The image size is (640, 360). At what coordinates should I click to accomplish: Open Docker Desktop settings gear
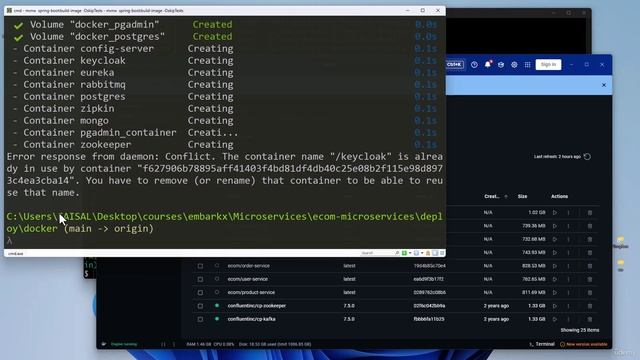pyautogui.click(x=514, y=64)
